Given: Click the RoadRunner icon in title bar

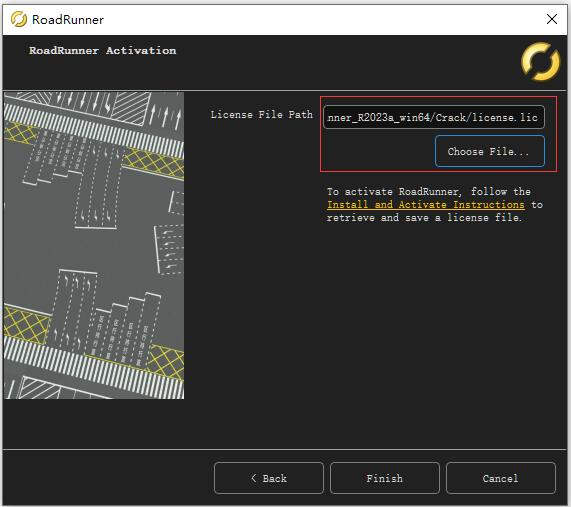Looking at the screenshot, I should (x=19, y=19).
